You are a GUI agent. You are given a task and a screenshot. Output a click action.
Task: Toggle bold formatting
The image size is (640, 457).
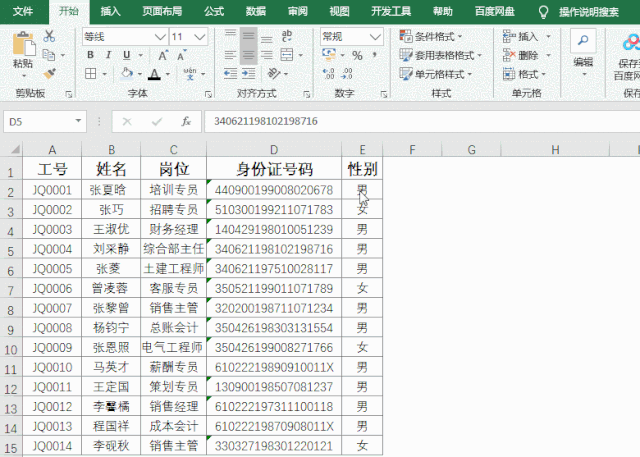click(90, 55)
